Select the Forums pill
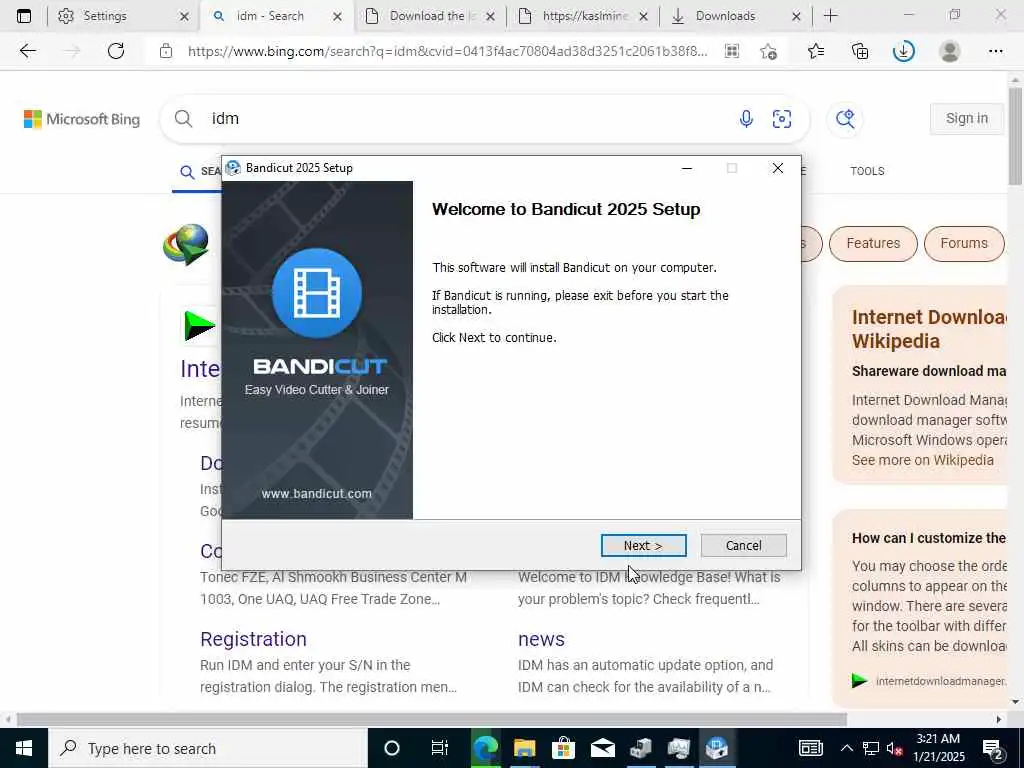 964,243
